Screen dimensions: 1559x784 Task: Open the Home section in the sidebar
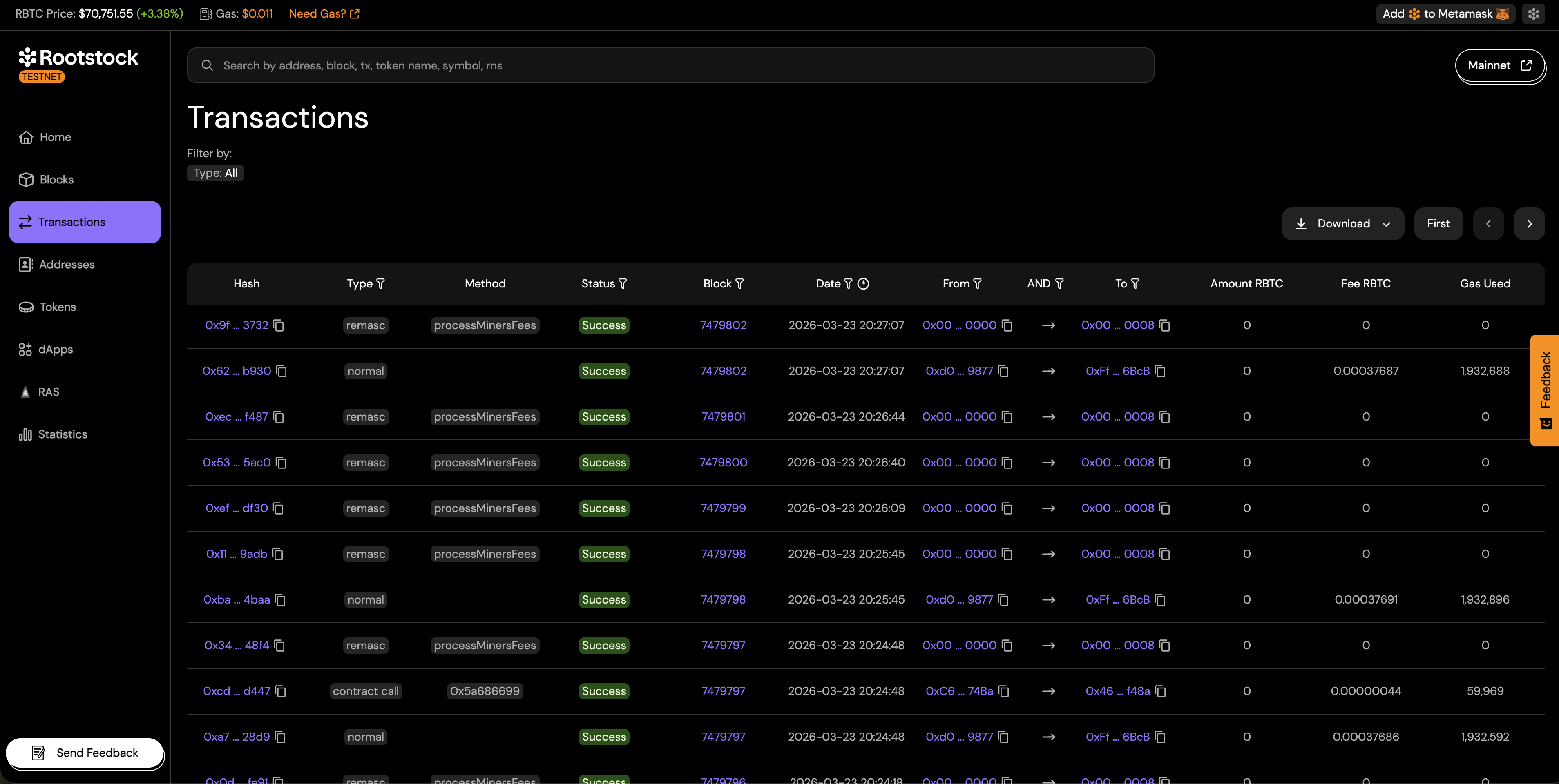[x=55, y=137]
